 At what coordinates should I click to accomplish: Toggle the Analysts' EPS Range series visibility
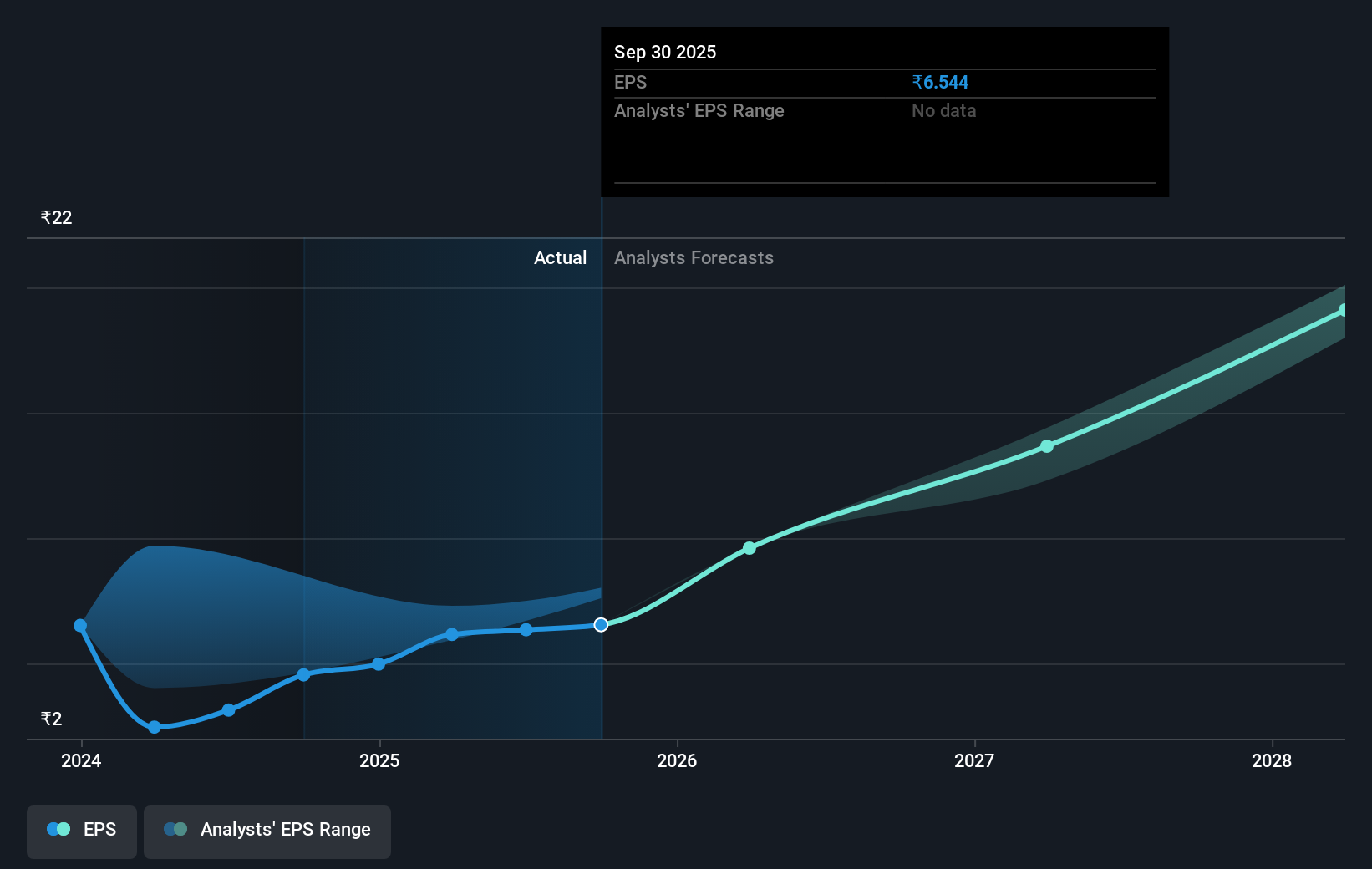267,830
